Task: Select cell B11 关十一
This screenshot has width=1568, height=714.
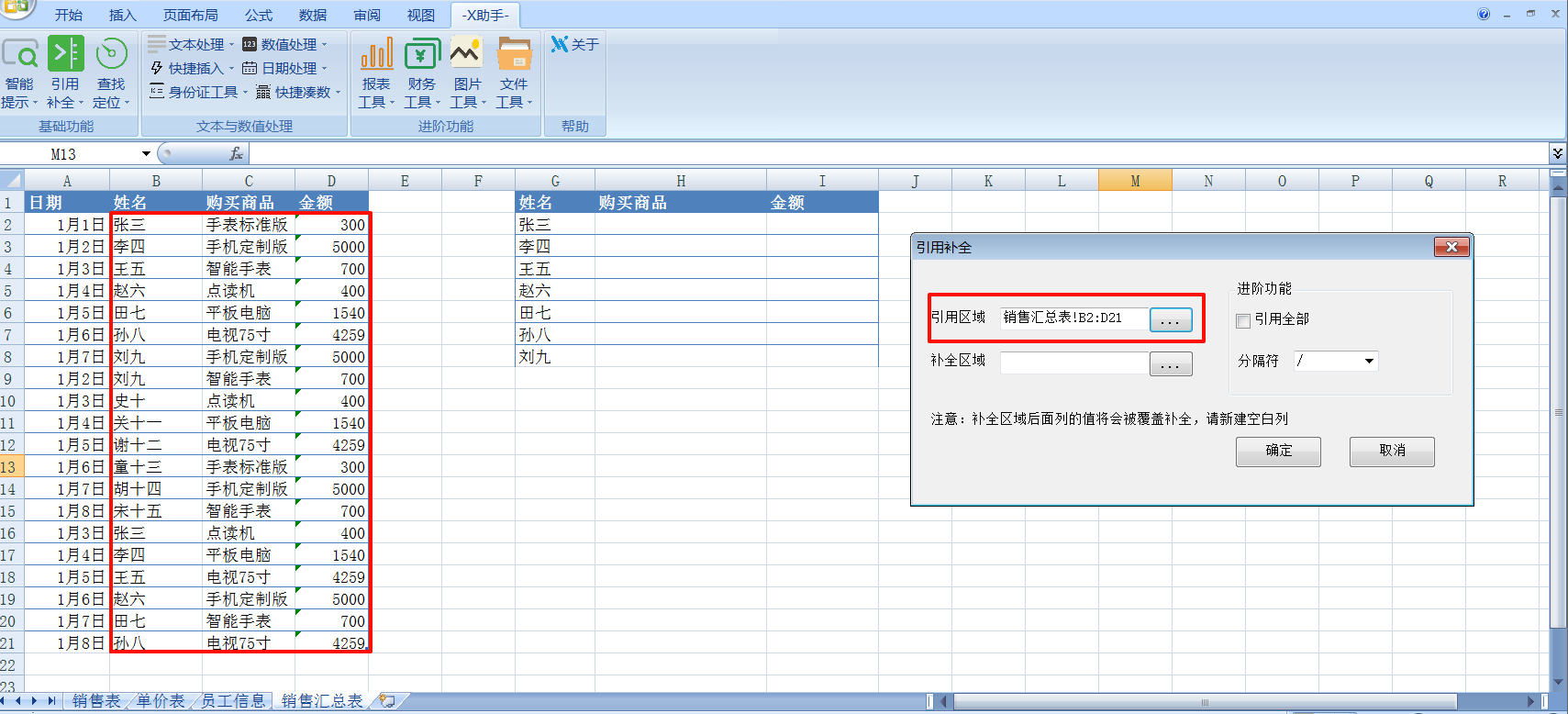Action: point(156,423)
